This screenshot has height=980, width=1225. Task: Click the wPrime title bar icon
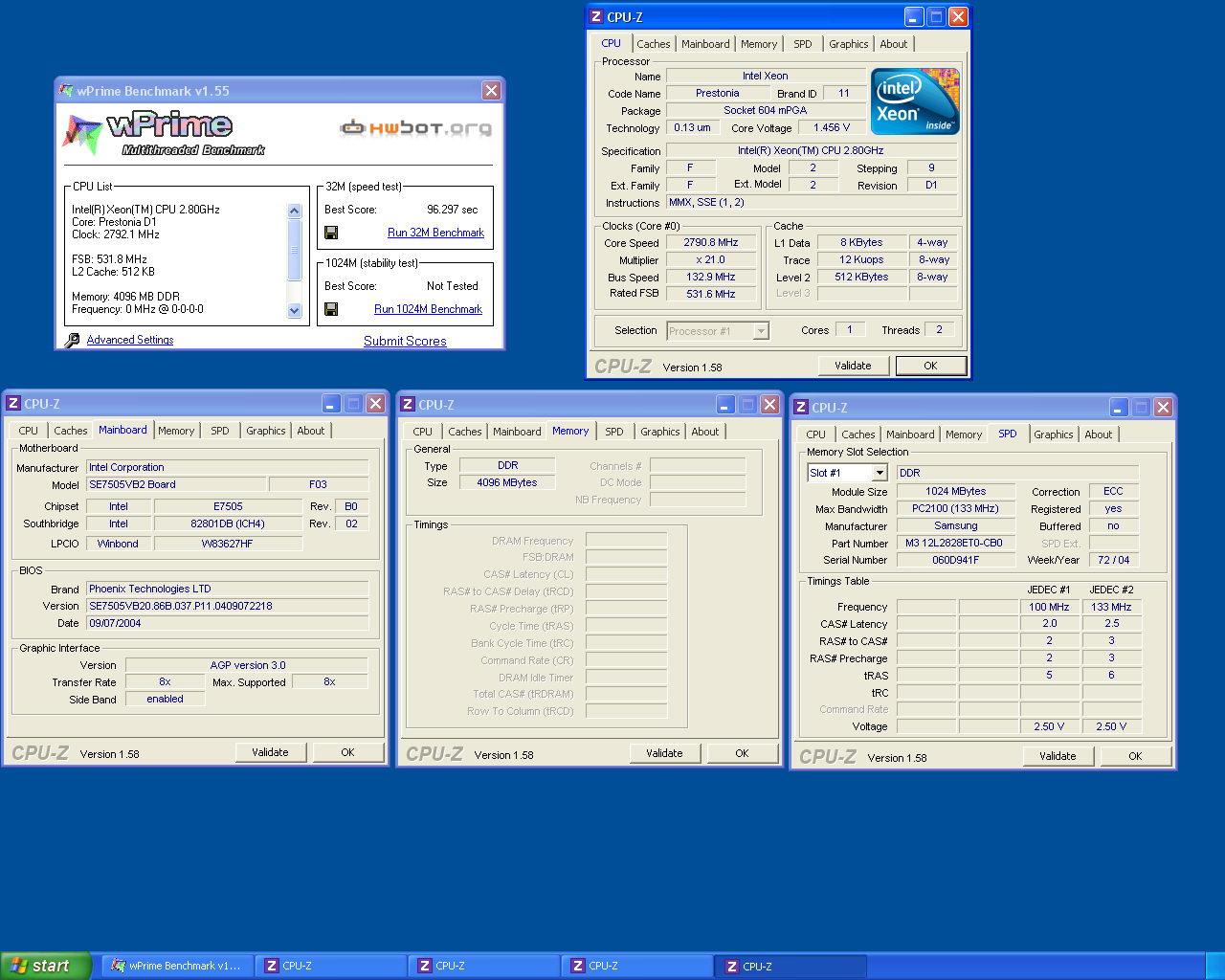(x=66, y=91)
